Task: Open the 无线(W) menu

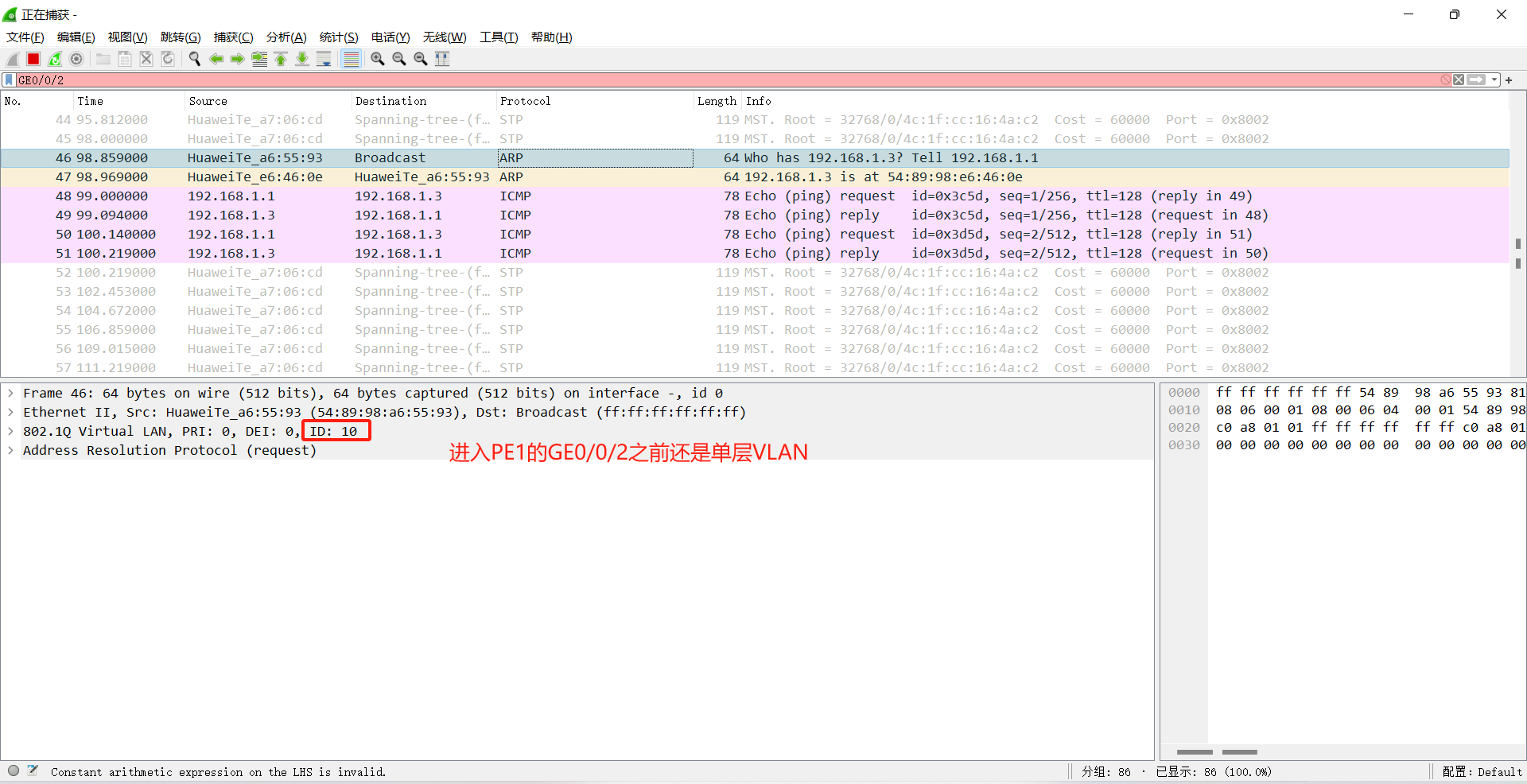Action: tap(445, 37)
